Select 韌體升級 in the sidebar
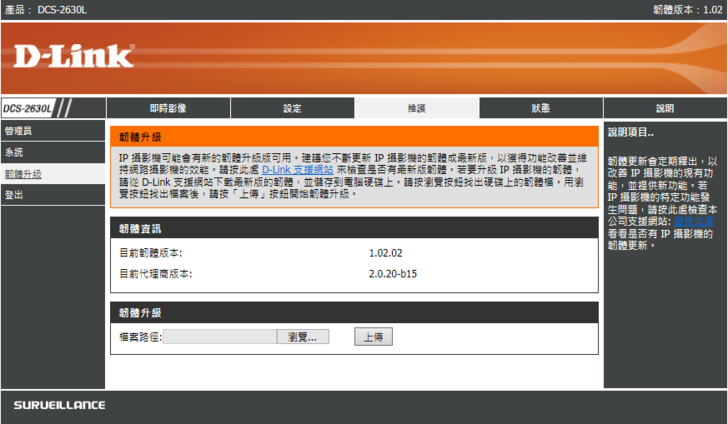728x424 pixels. click(x=53, y=174)
